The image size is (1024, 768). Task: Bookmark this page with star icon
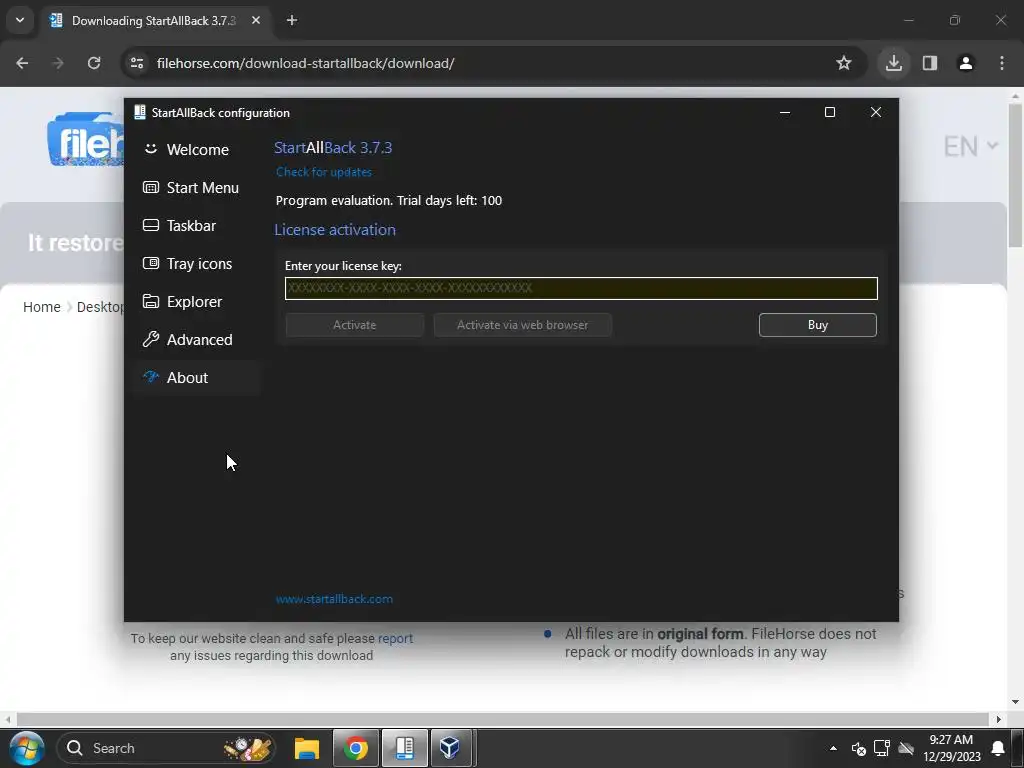[x=844, y=63]
